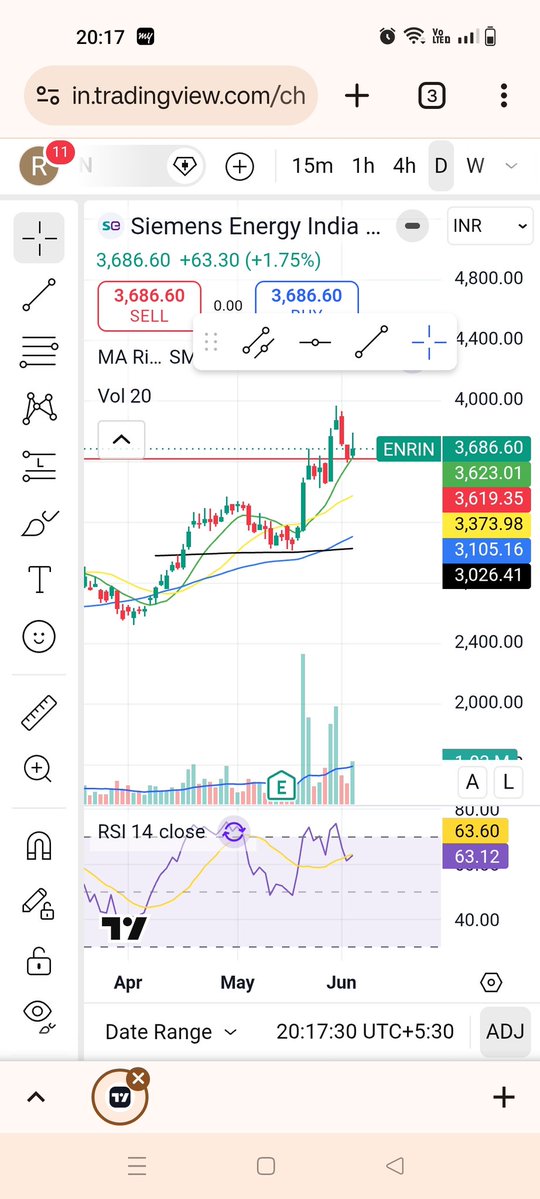This screenshot has height=1199, width=540.
Task: Open the RSI 14 close legend
Action: click(151, 831)
